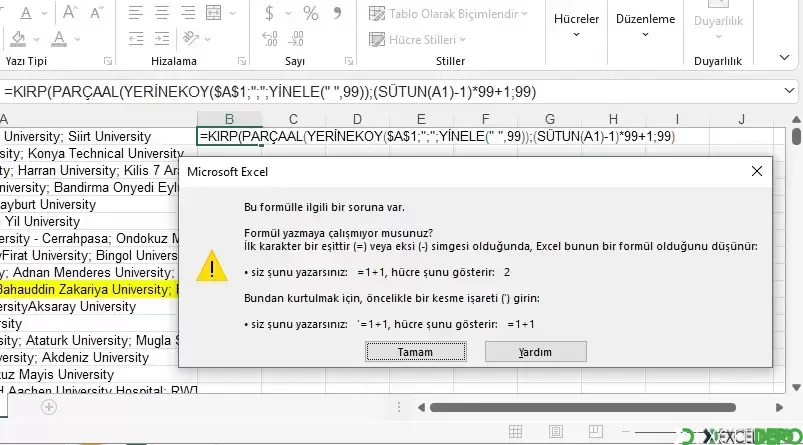
Task: Open currency format dropdown arrow
Action: (x=288, y=13)
